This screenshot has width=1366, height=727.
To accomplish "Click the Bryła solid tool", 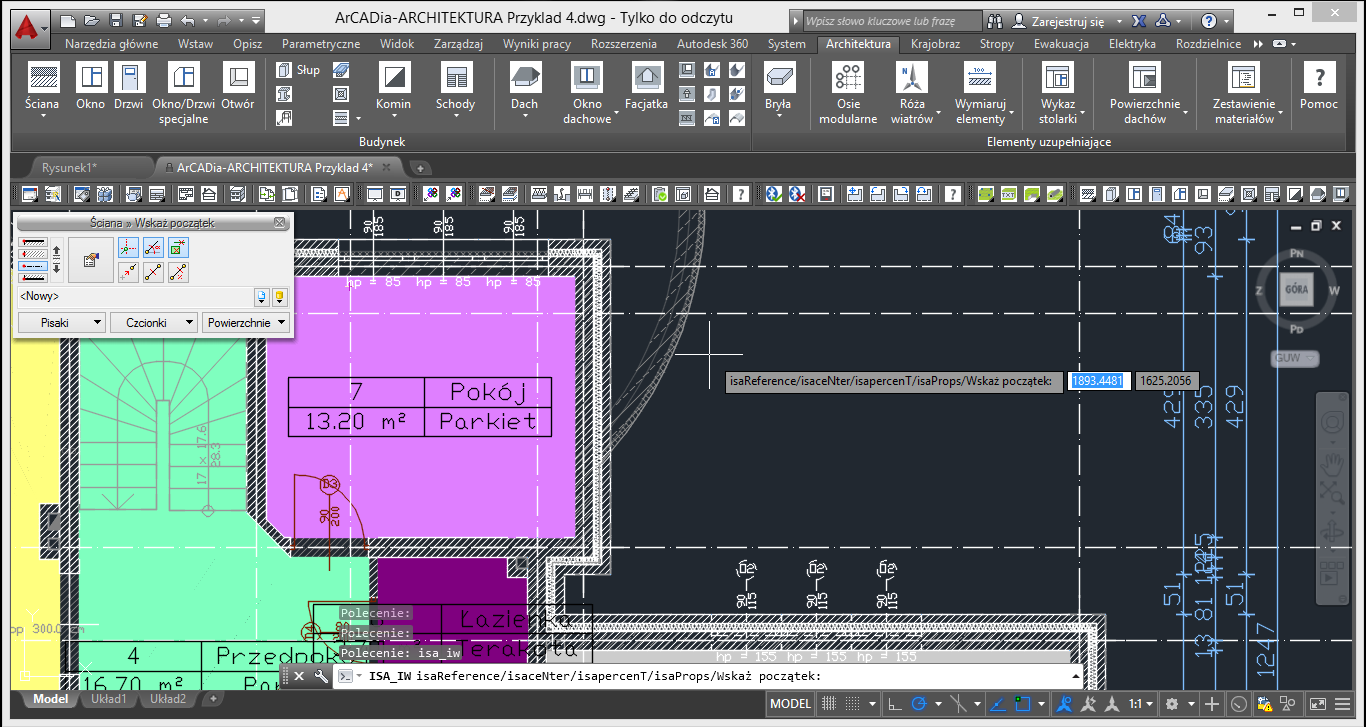I will point(778,87).
